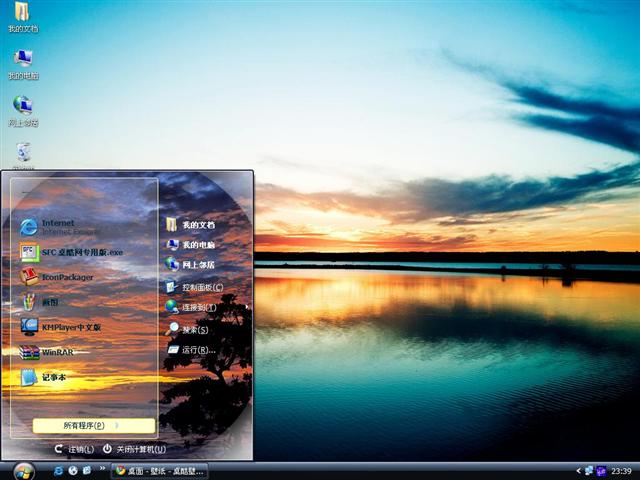This screenshot has height=480, width=640.
Task: Expand the 连接到(T) submenu
Action: [207, 307]
